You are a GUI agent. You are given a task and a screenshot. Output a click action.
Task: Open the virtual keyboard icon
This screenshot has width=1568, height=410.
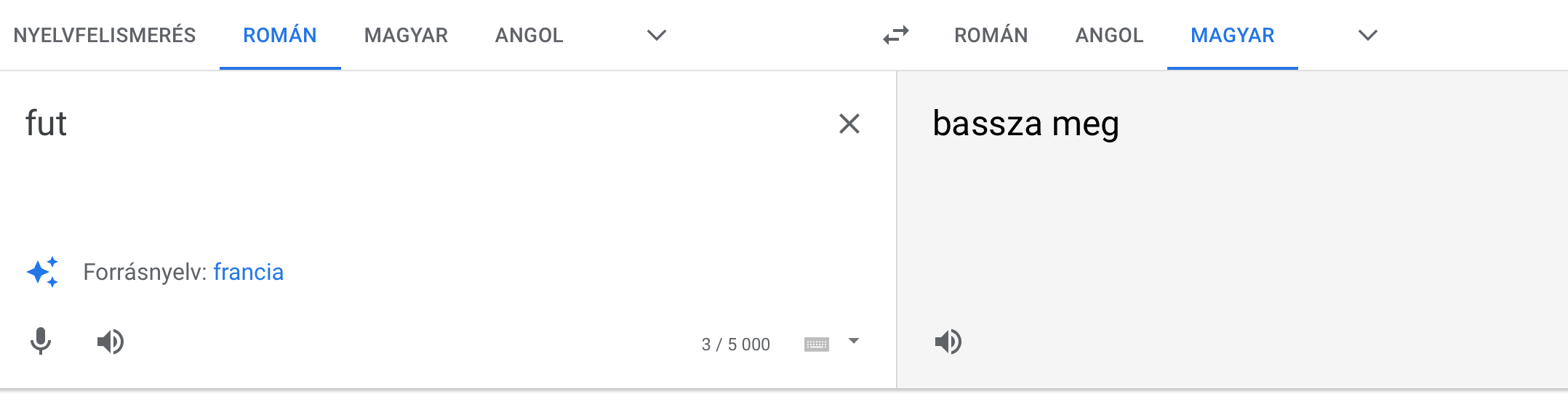pos(816,344)
